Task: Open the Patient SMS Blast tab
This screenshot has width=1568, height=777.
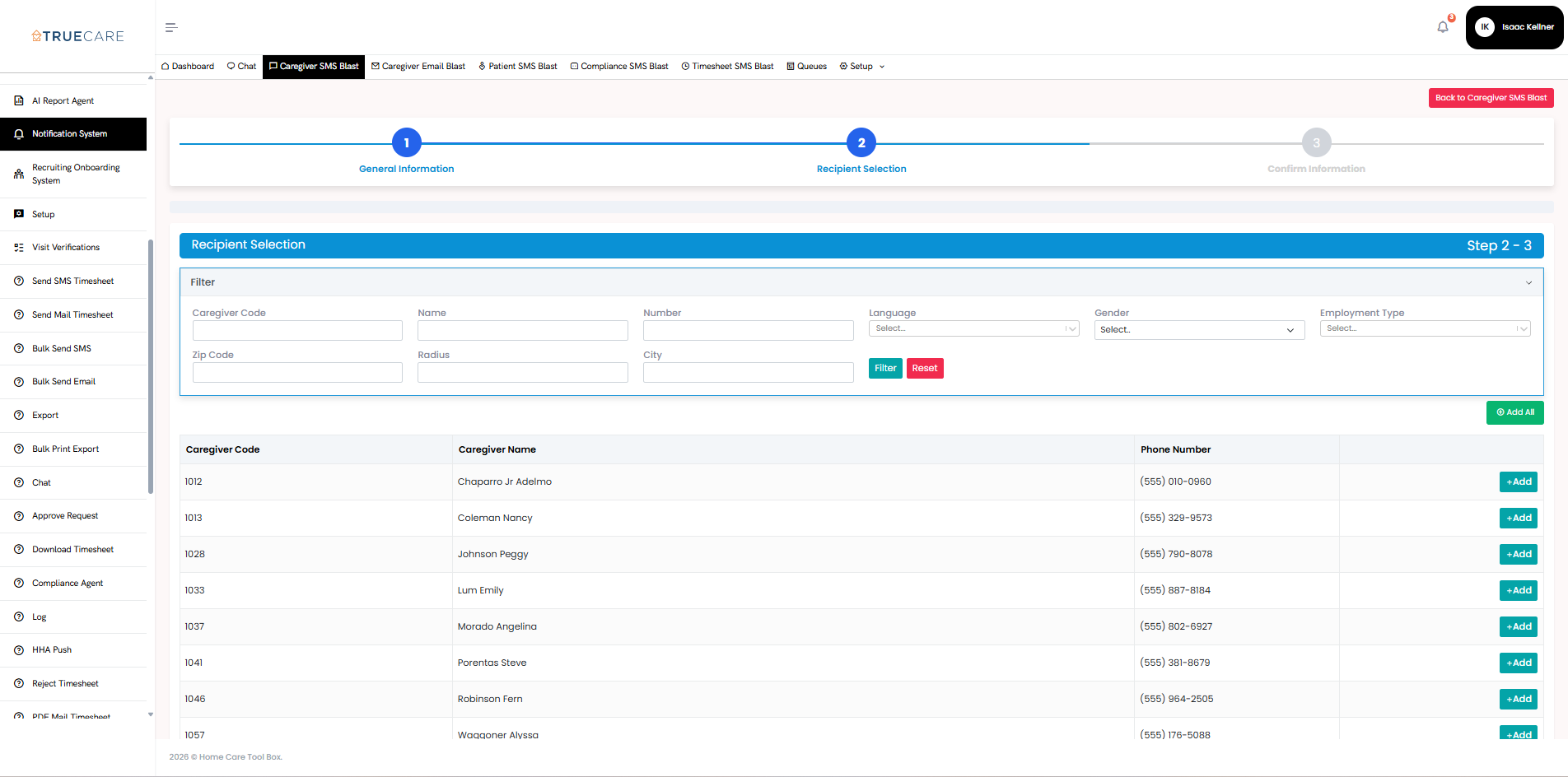Action: (x=518, y=66)
